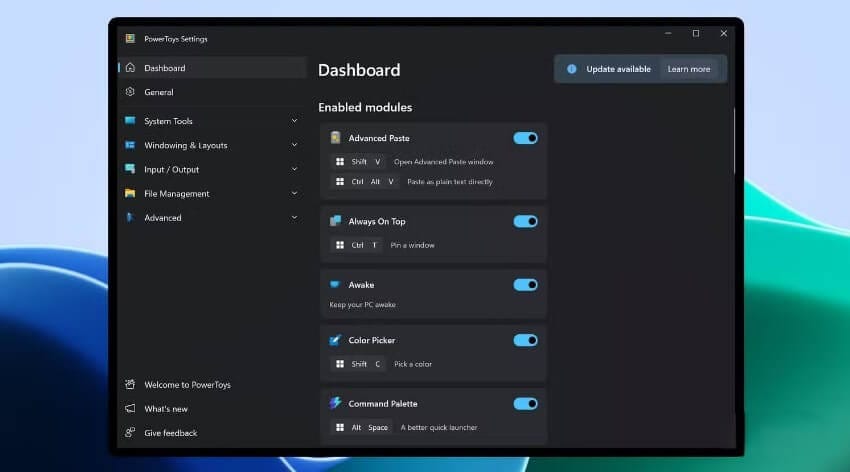Toggle off the Color Picker module
Viewport: 850px width, 472px height.
(525, 340)
